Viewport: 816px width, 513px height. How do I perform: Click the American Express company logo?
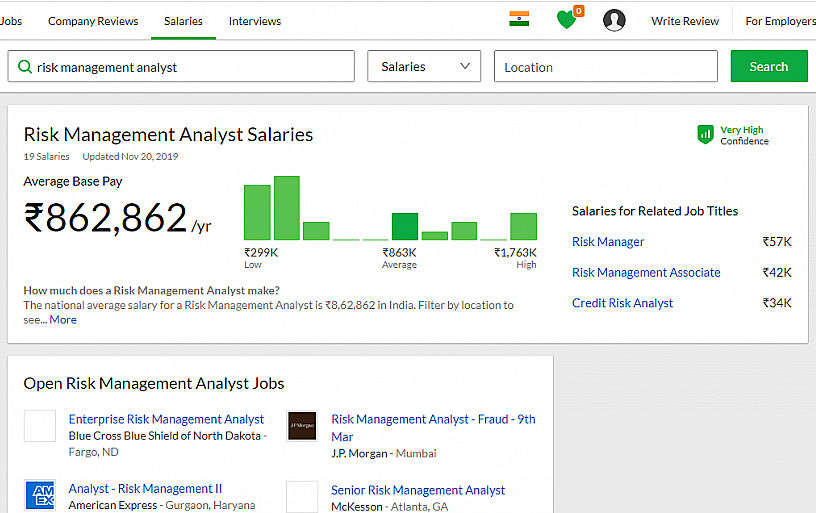pos(40,495)
